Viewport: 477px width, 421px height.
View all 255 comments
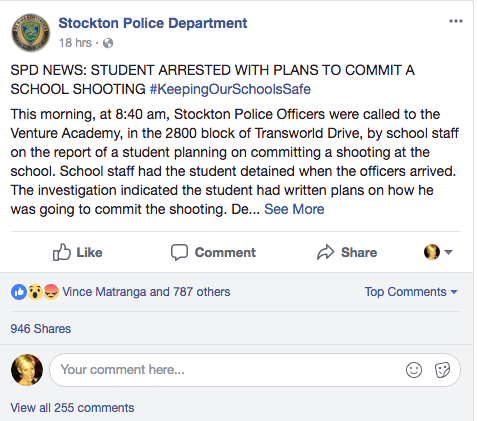pos(72,408)
